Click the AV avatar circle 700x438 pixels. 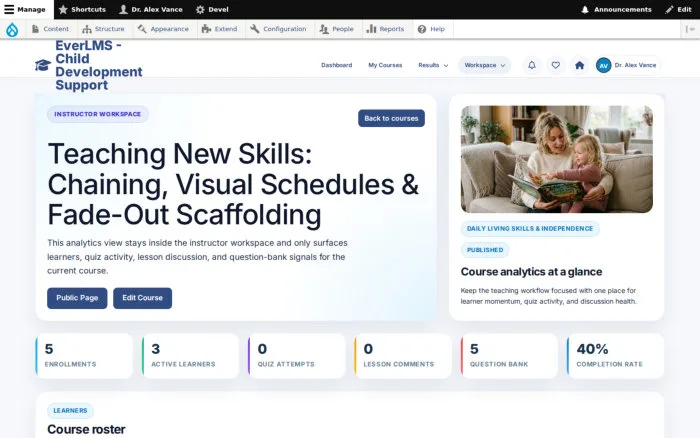click(604, 66)
